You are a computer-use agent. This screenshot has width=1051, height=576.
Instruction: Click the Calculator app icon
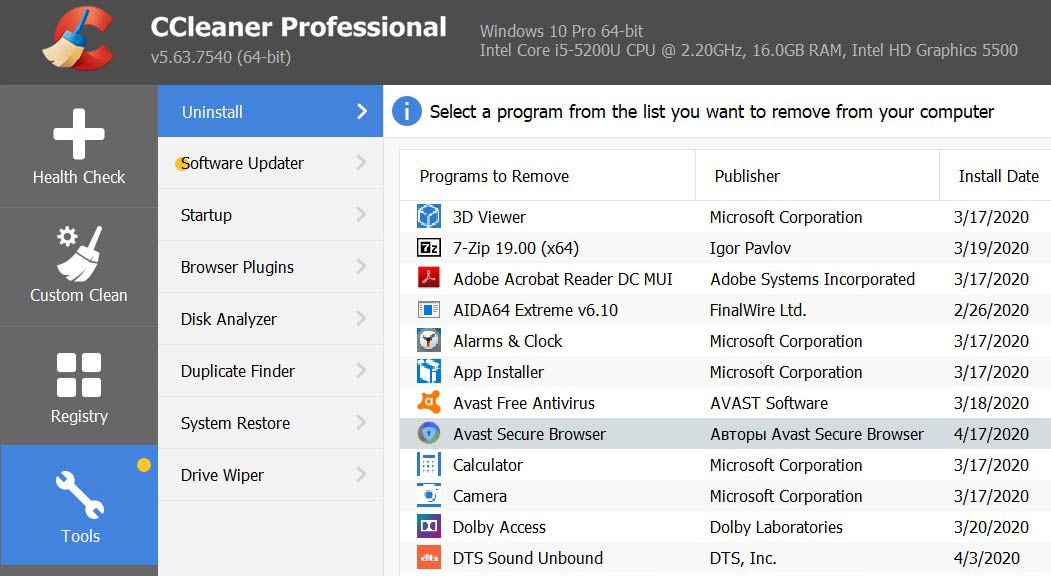[429, 465]
